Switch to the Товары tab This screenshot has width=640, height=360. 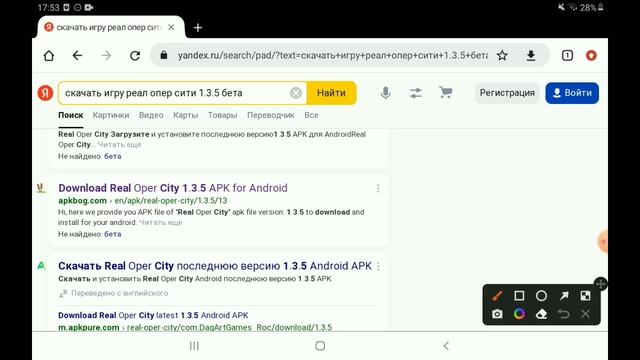click(222, 115)
